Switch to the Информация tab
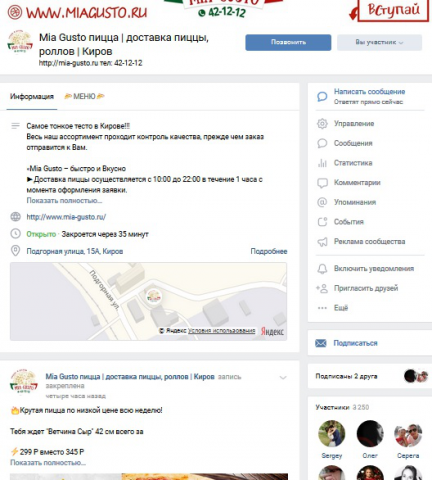Screen dimensions: 432x480 tap(32, 97)
